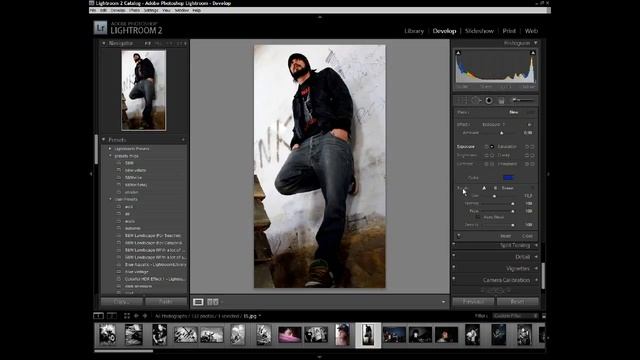640x360 pixels.
Task: Select the Graduated Filter tool
Action: 501,100
